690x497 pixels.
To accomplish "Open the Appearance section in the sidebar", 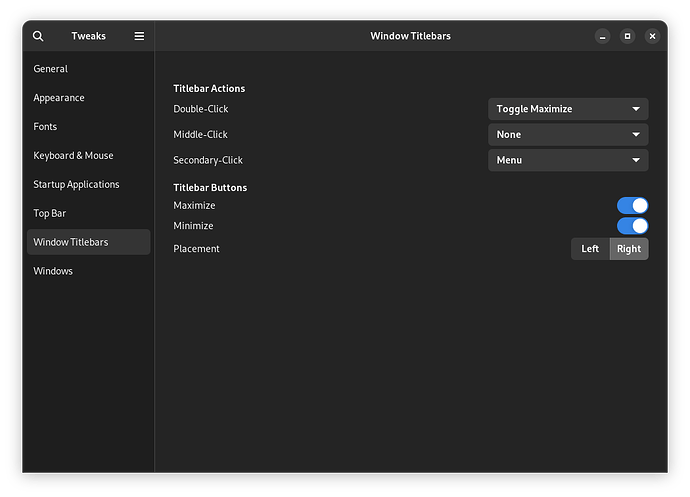I will pyautogui.click(x=59, y=98).
